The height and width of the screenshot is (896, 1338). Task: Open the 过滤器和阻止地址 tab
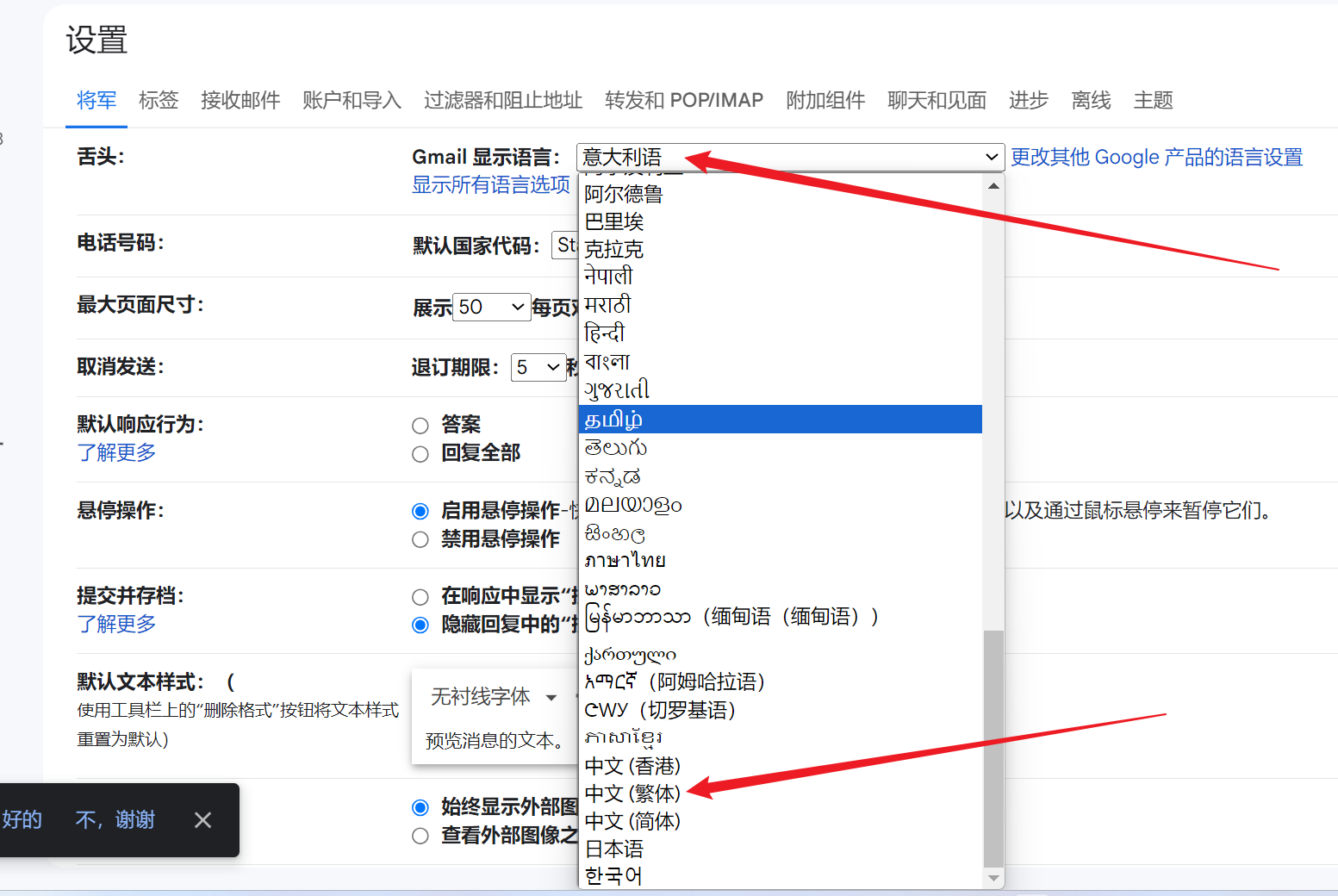tap(503, 101)
